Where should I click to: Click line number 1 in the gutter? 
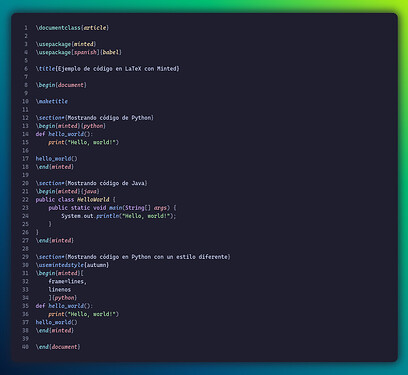click(x=26, y=28)
